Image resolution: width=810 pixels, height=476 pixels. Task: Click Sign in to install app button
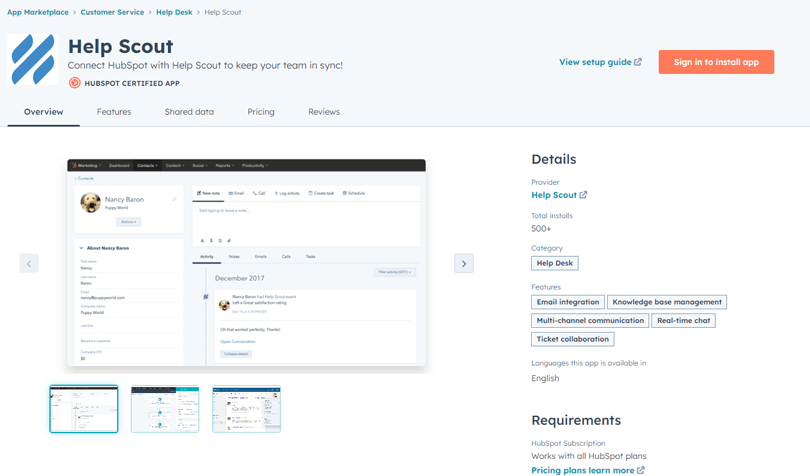pyautogui.click(x=716, y=62)
